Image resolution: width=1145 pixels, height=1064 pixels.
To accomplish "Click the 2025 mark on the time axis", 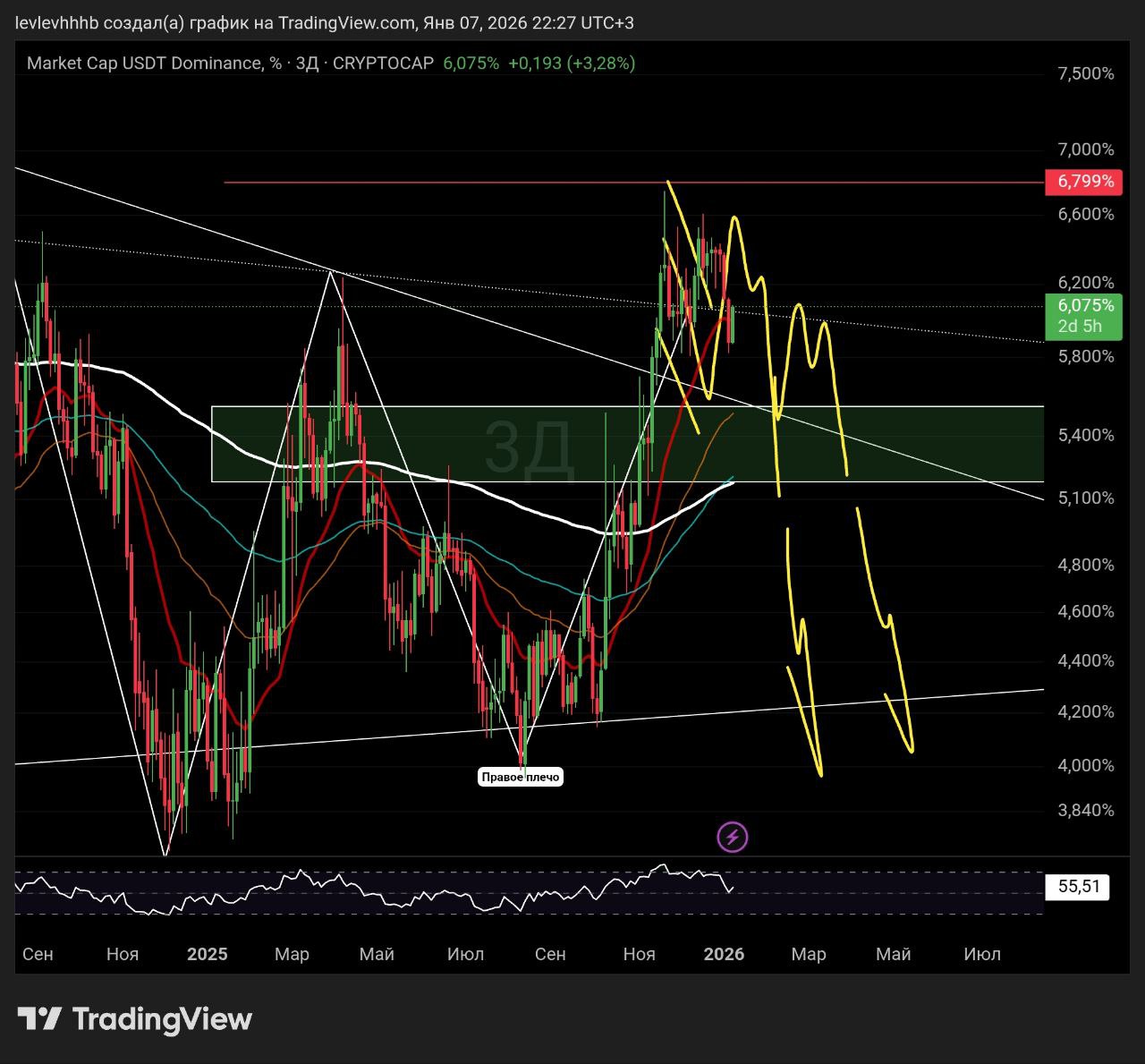I will pos(207,954).
